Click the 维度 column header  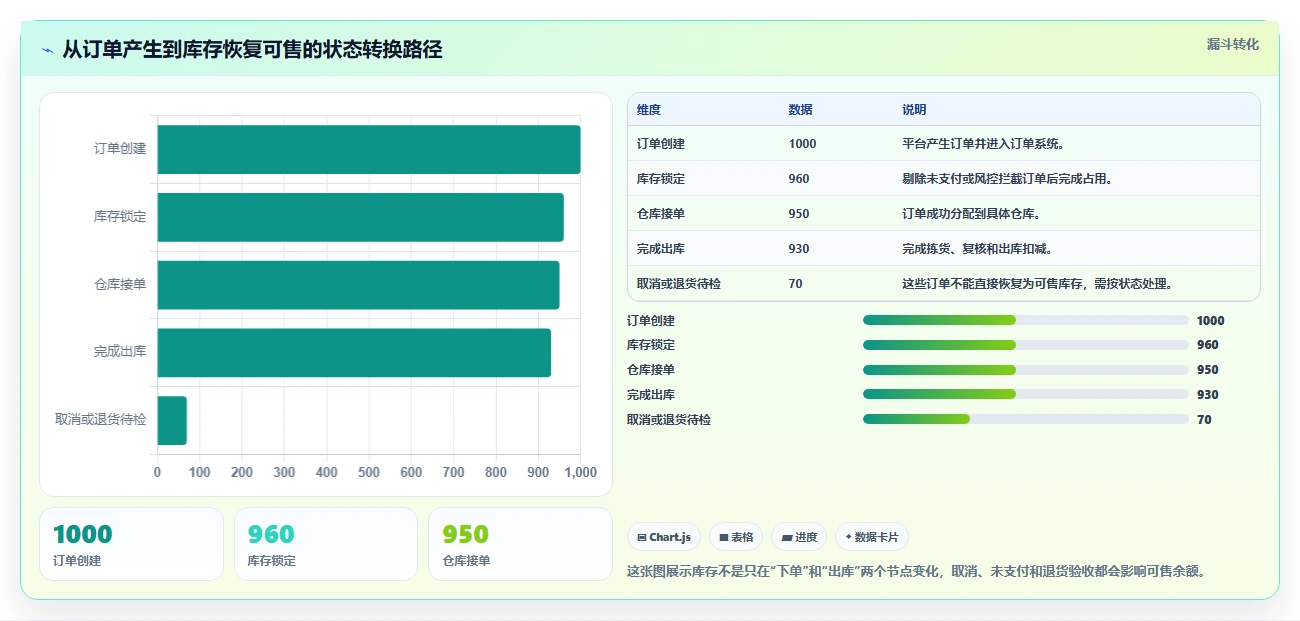649,110
